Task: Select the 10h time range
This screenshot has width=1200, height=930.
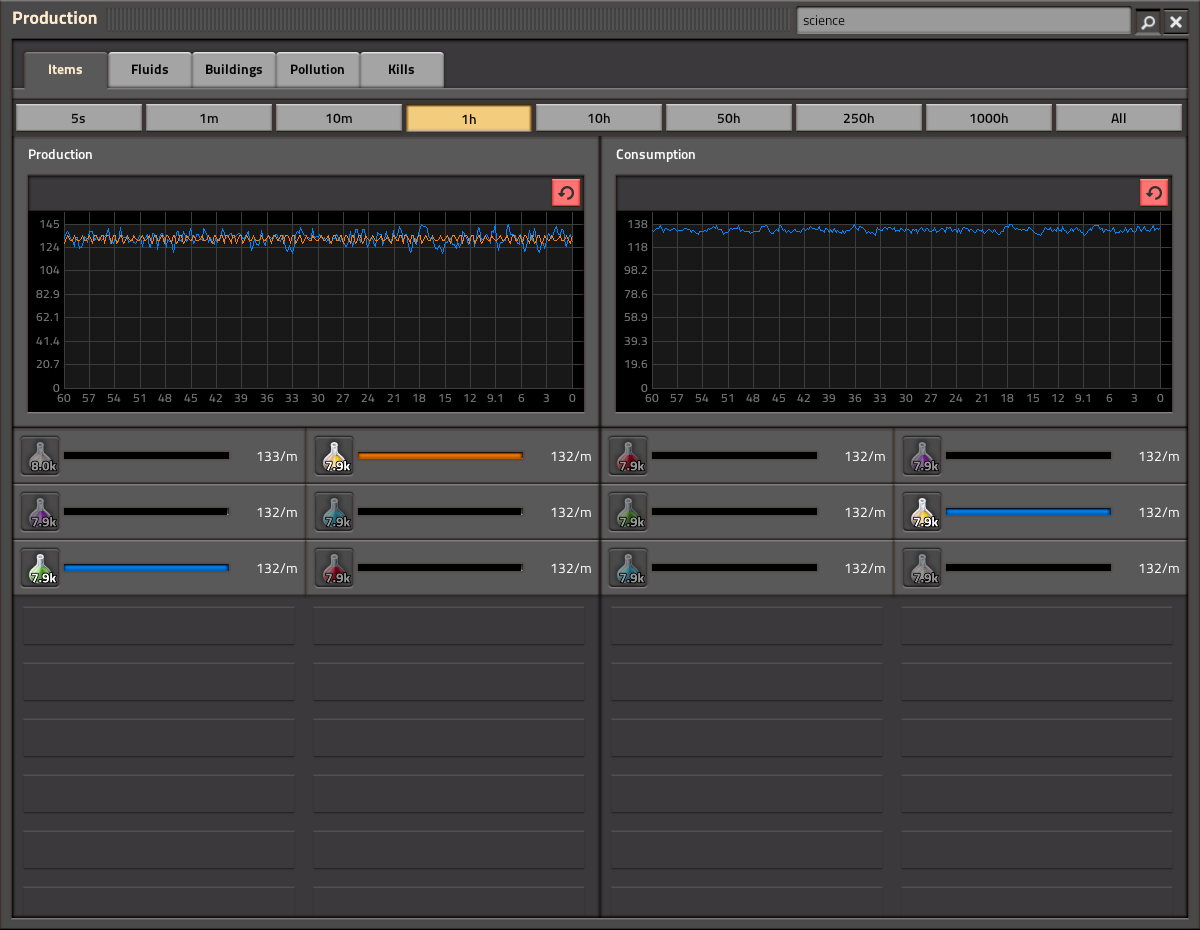Action: click(599, 118)
